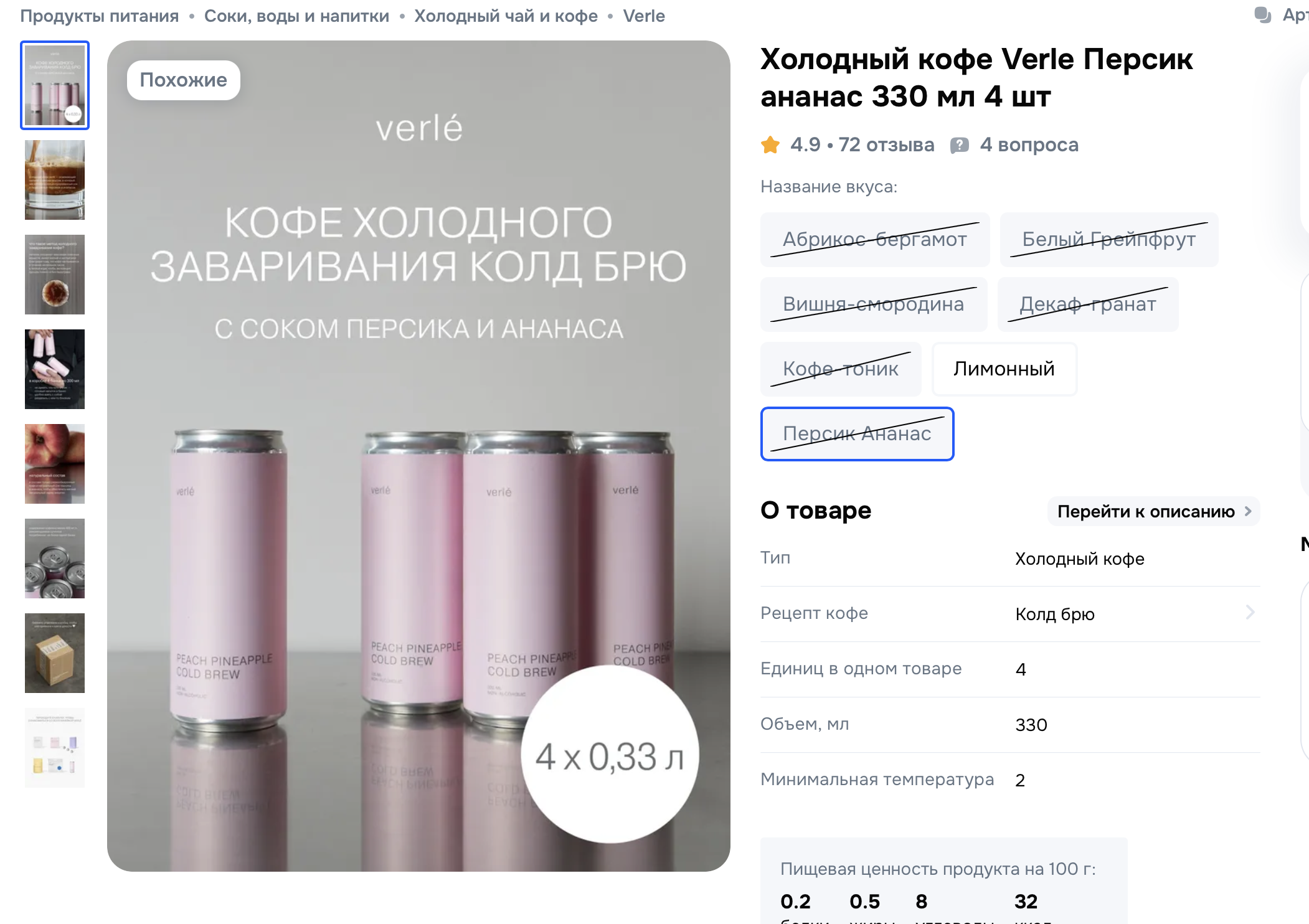Open the cans top view thumbnail
Screen dimensions: 1309x924
click(x=55, y=559)
